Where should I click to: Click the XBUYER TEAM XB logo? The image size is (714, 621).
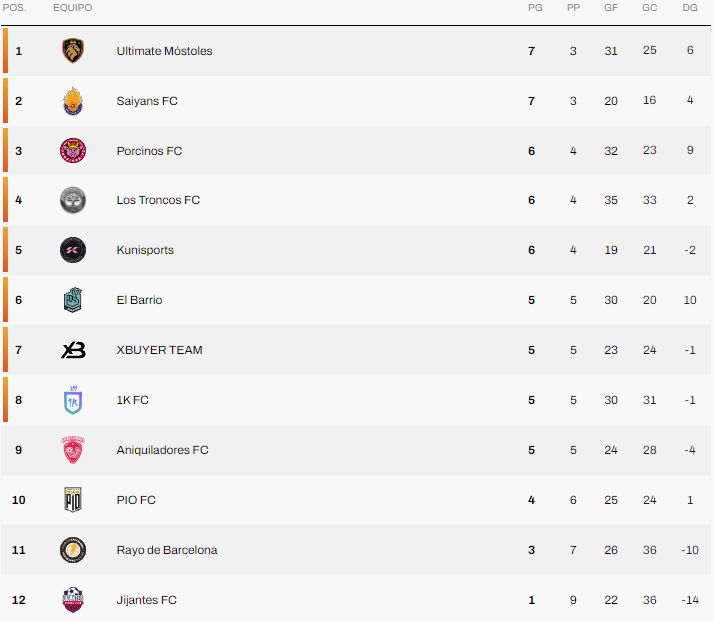click(73, 350)
